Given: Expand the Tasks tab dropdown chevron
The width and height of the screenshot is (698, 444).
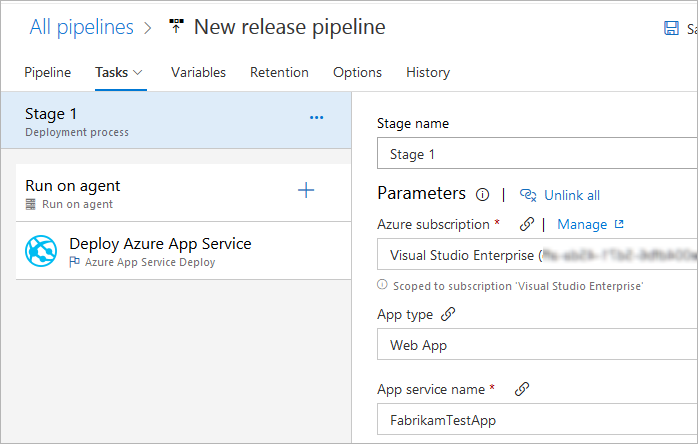Looking at the screenshot, I should tap(138, 72).
